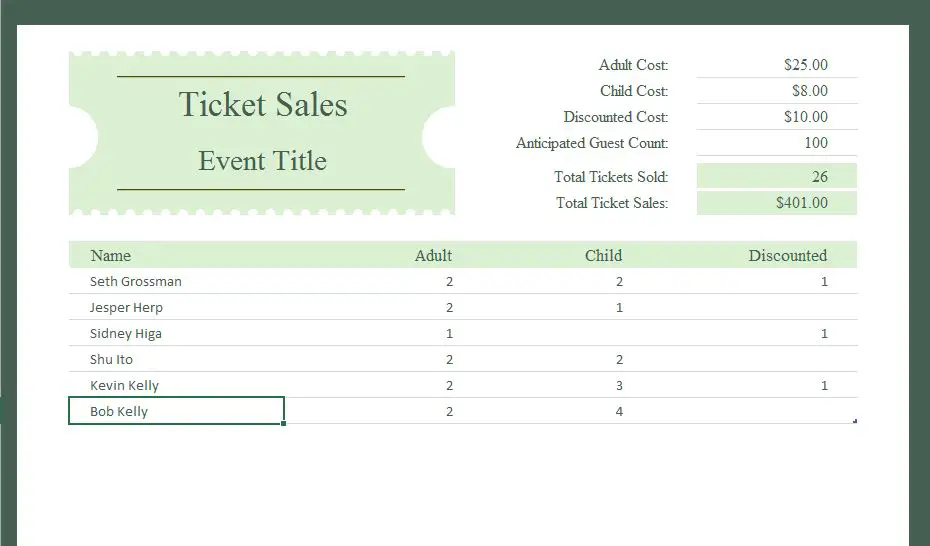Viewport: 930px width, 546px height.
Task: Select Shu Ito's Adult ticket count
Action: pos(449,360)
